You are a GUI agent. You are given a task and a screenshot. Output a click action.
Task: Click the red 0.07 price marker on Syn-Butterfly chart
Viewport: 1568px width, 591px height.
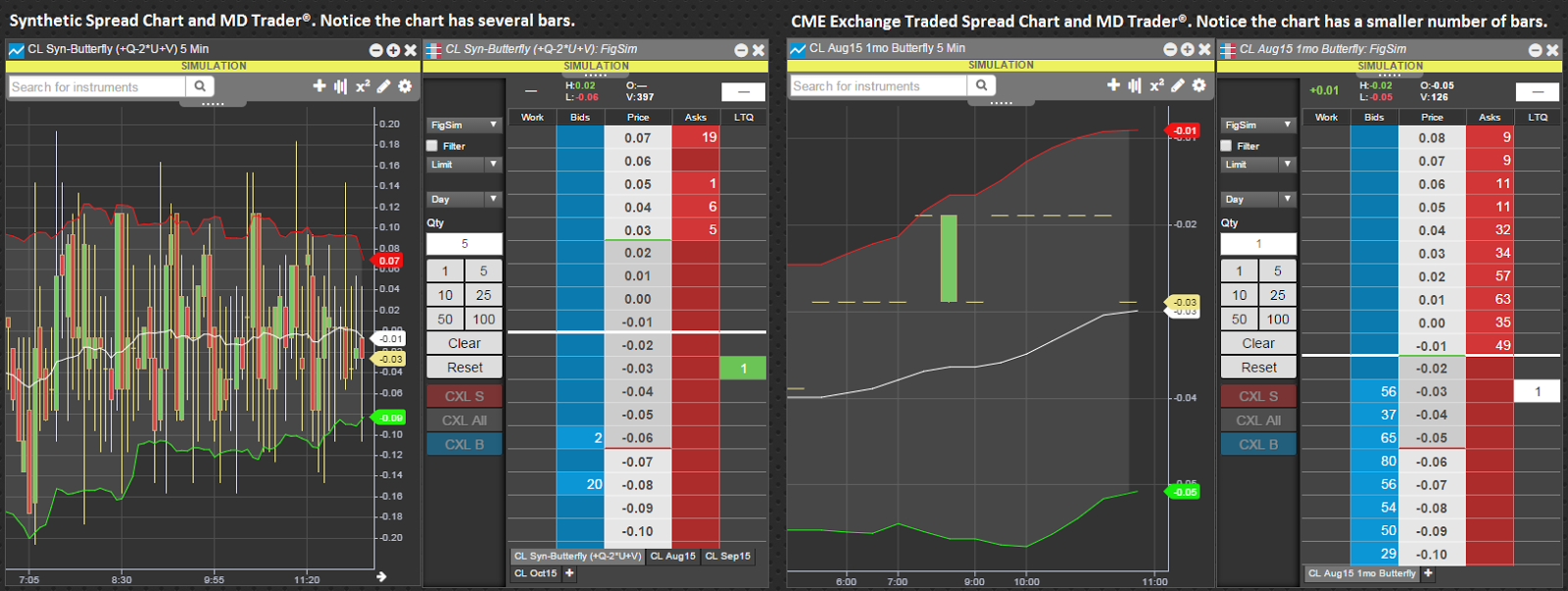pyautogui.click(x=389, y=261)
